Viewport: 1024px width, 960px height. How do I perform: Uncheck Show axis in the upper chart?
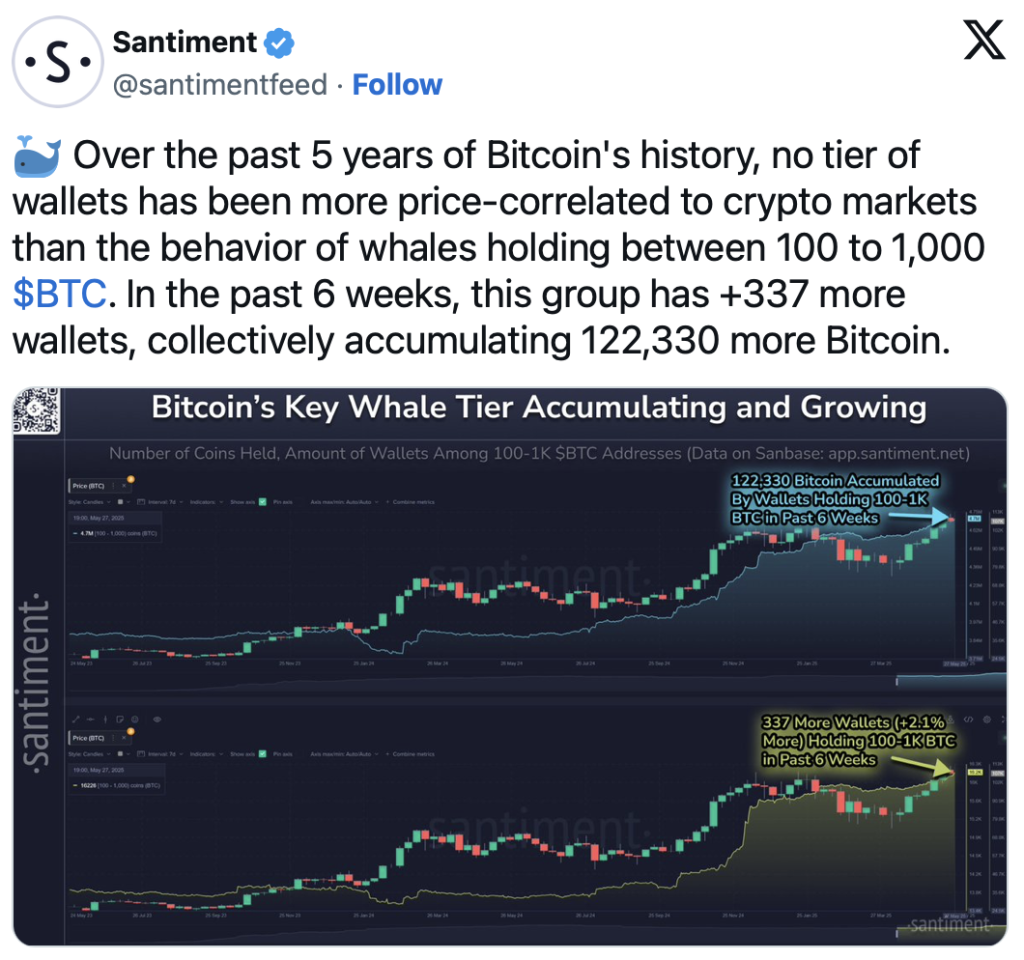pyautogui.click(x=263, y=502)
